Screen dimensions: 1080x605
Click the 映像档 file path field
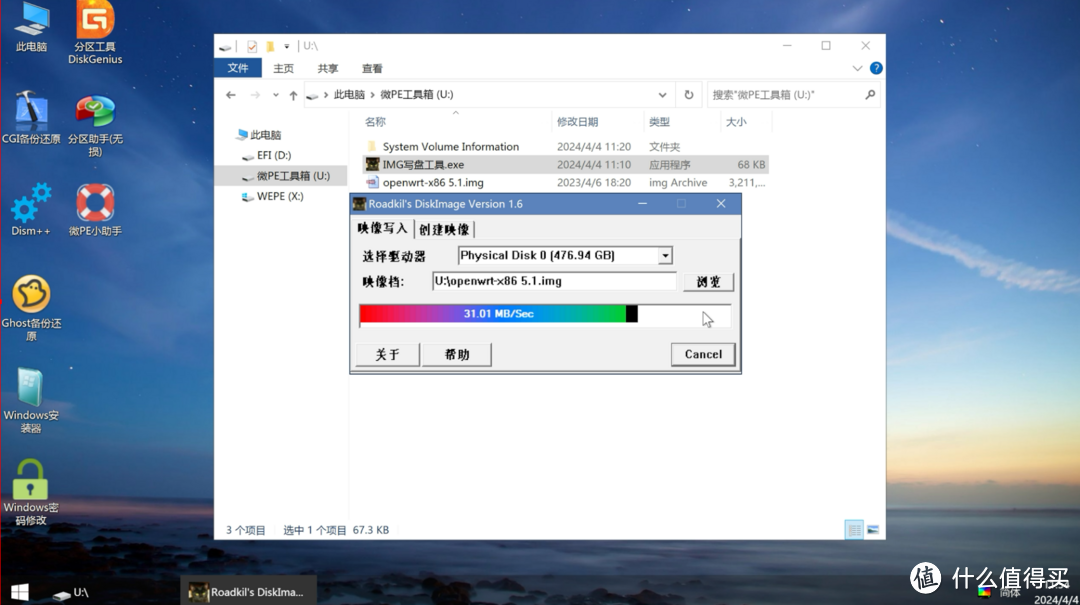(554, 281)
